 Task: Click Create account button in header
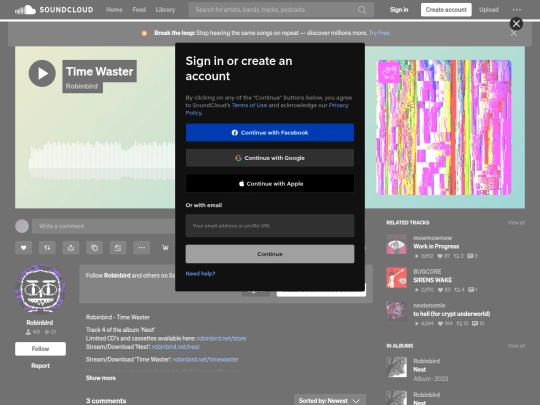(446, 10)
